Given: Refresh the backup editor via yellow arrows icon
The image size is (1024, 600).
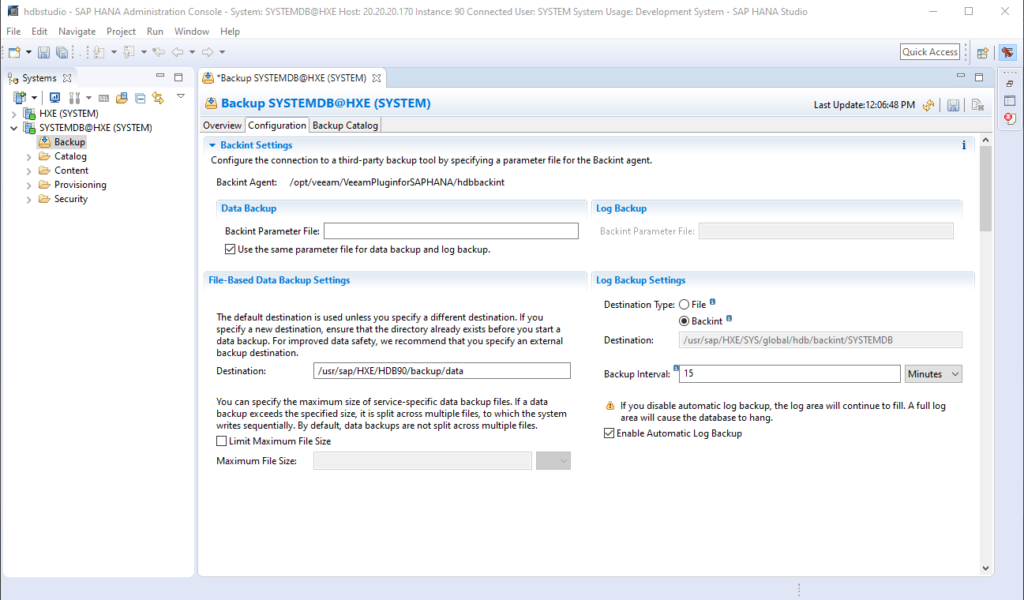Looking at the screenshot, I should click(x=928, y=105).
